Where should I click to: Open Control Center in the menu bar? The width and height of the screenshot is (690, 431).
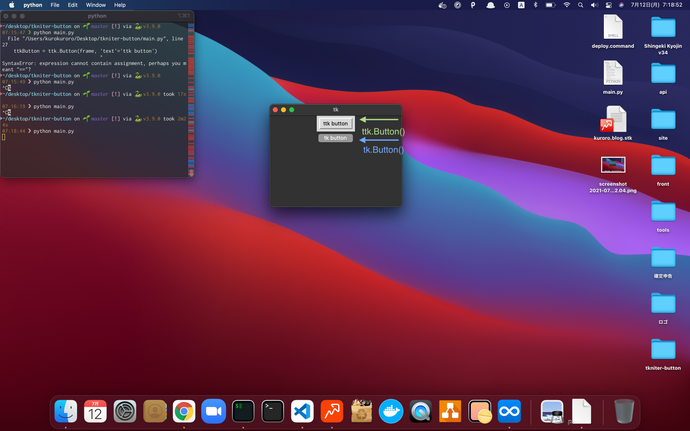tap(609, 5)
